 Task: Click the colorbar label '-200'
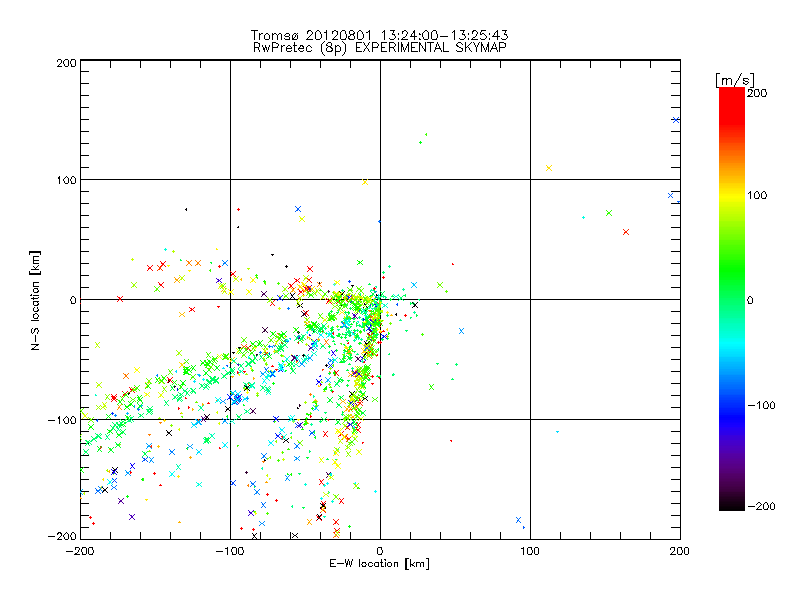tap(762, 506)
